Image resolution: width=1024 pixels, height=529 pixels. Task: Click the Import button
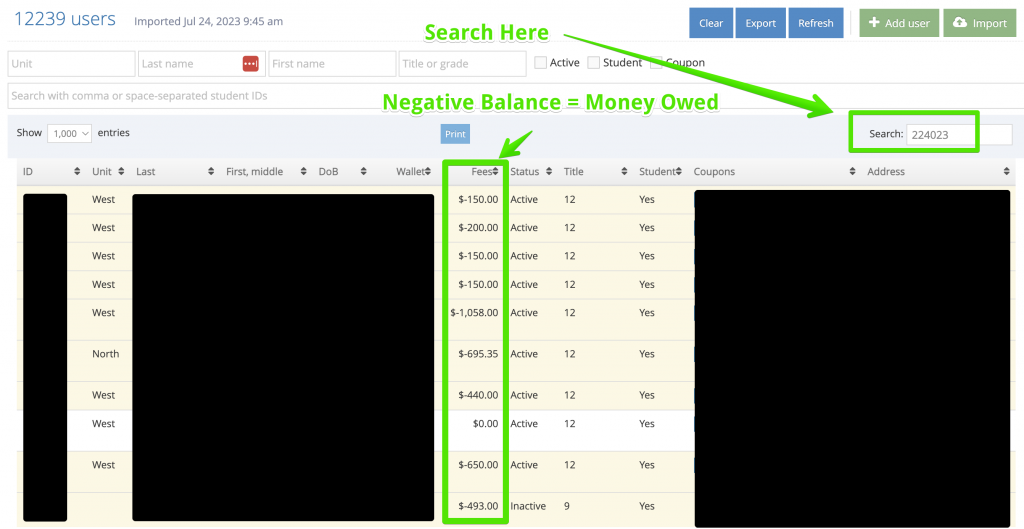[x=980, y=23]
